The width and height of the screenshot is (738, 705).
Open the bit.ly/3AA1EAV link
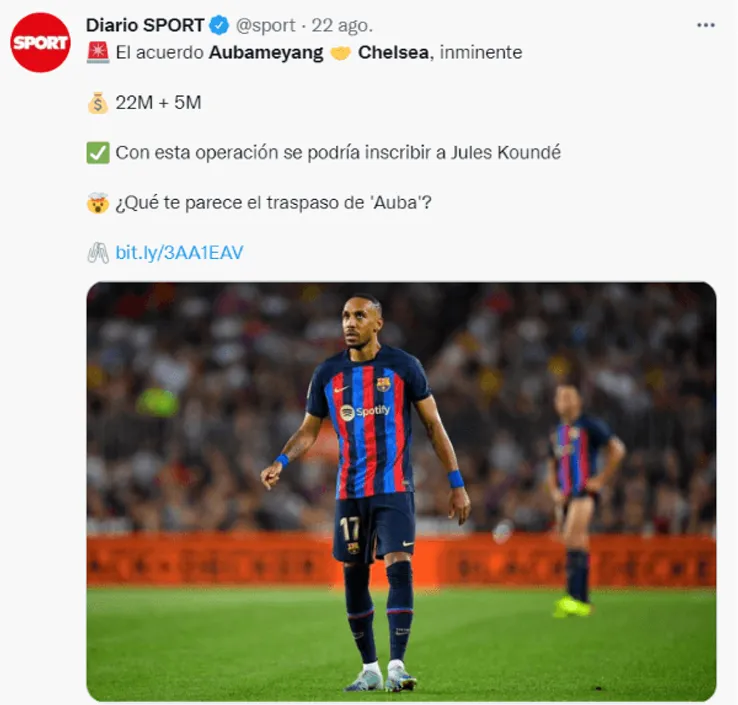click(179, 253)
